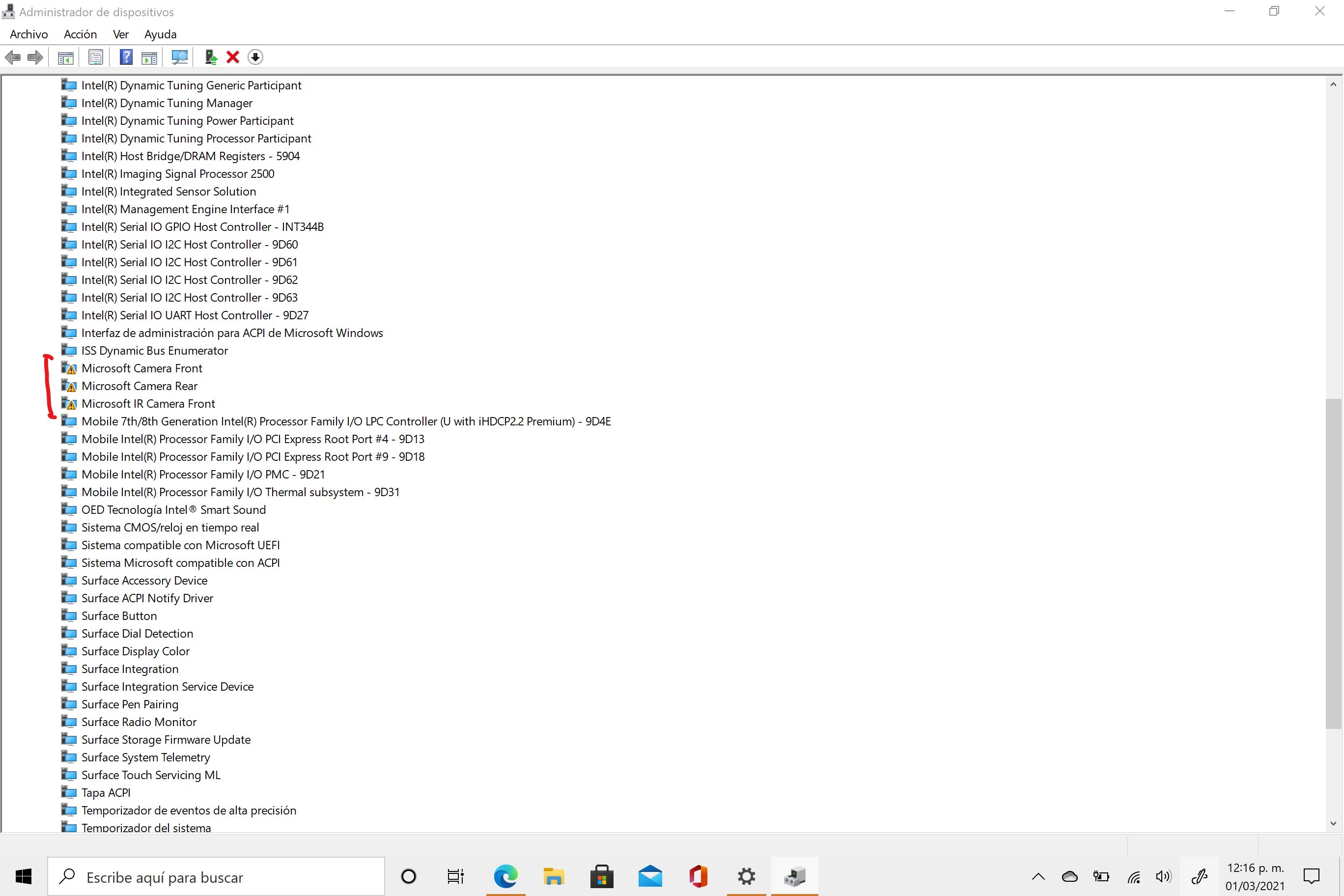
Task: Open the Properties toolbar icon
Action: (95, 57)
